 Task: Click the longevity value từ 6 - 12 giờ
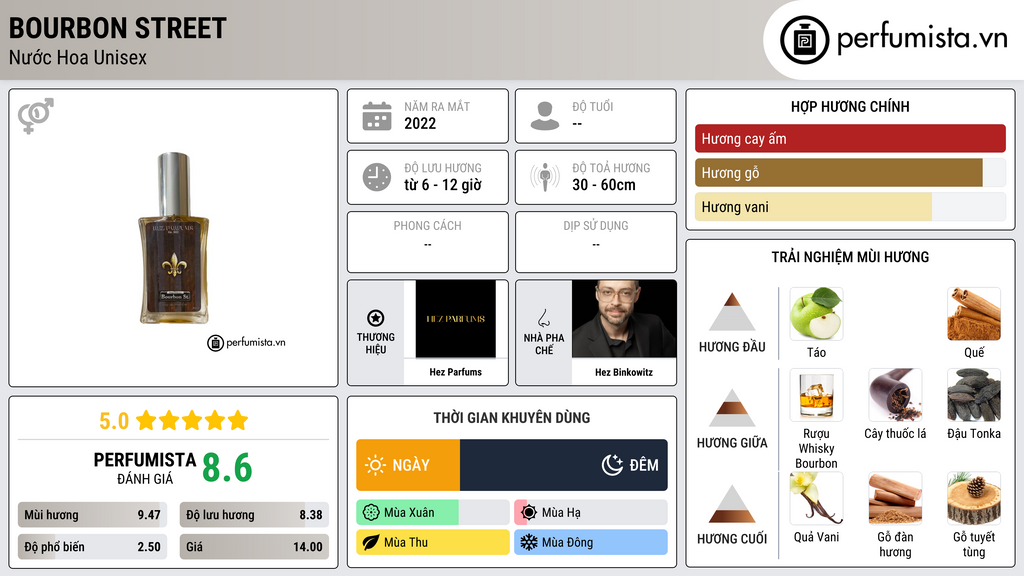tap(443, 185)
